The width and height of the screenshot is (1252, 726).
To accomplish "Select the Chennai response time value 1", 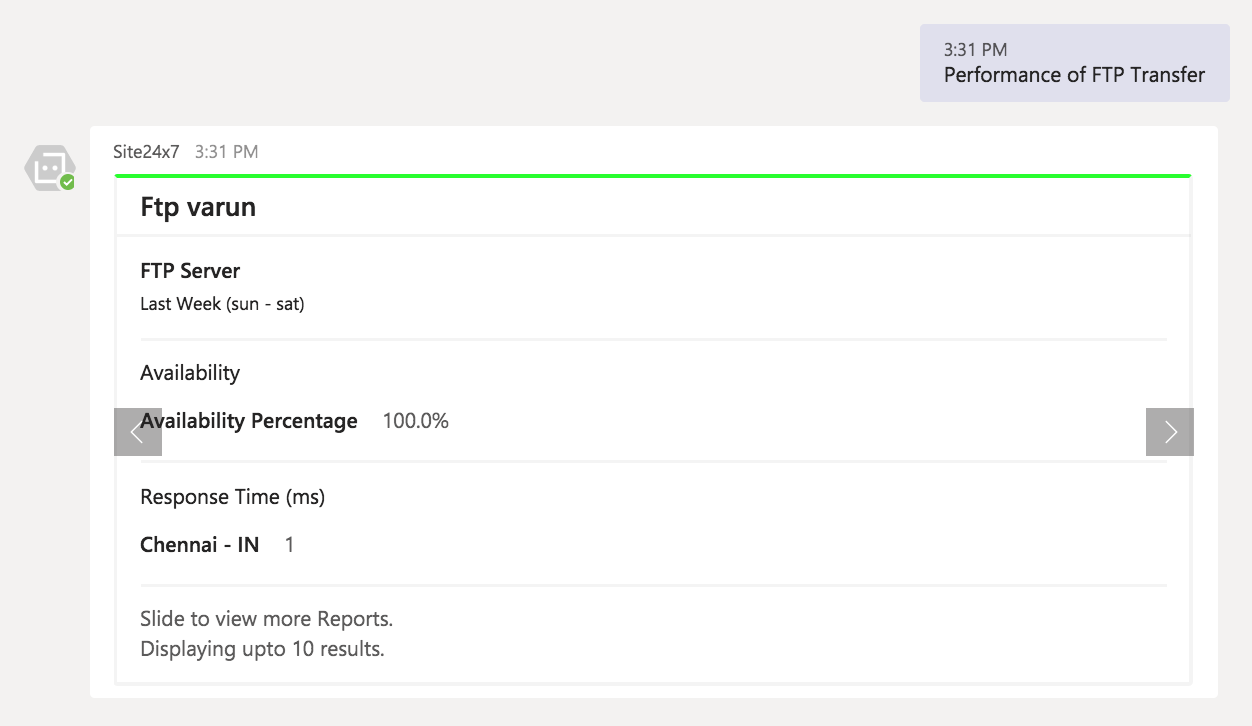I will tap(290, 545).
